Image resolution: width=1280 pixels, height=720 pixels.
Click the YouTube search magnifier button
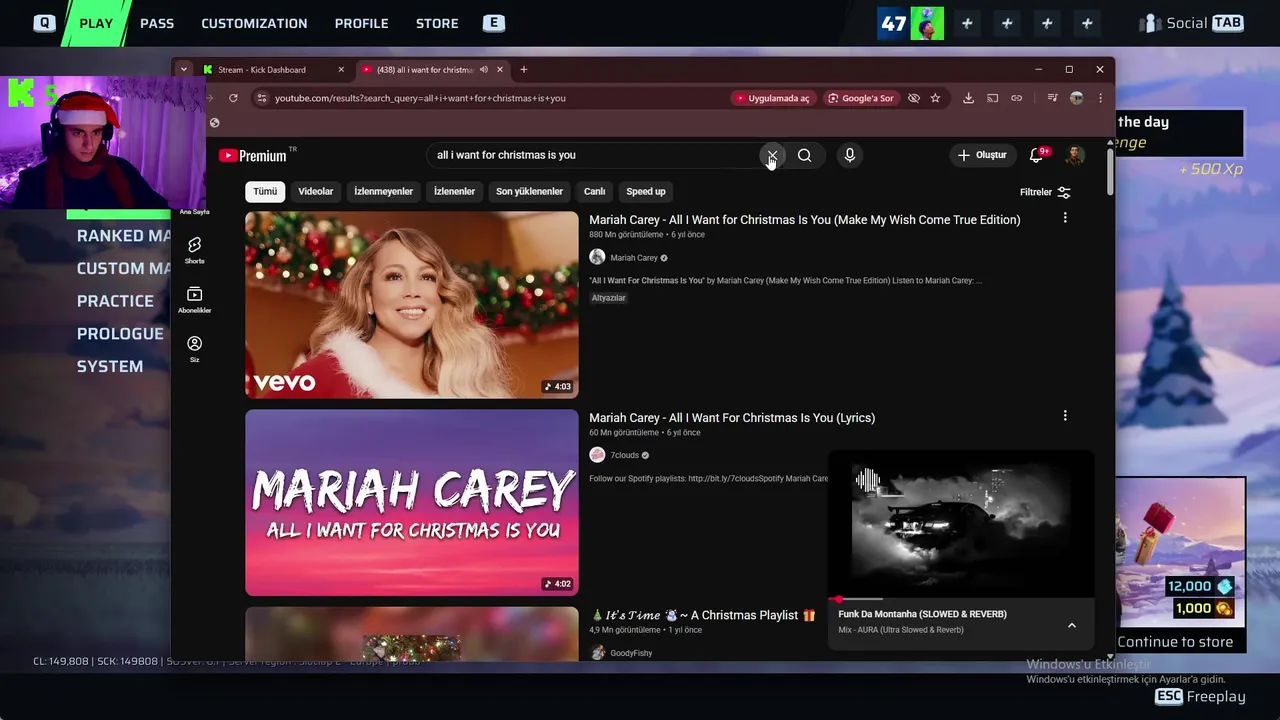click(x=804, y=155)
